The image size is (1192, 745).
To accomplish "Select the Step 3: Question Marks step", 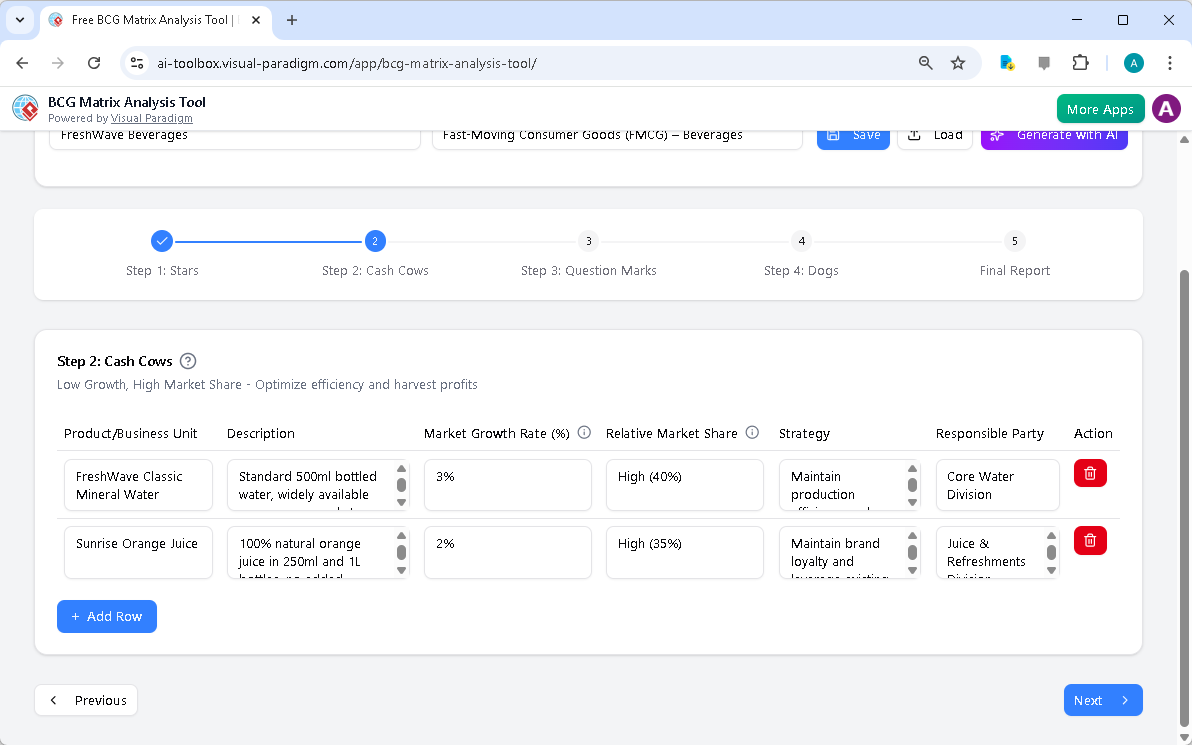I will click(588, 241).
